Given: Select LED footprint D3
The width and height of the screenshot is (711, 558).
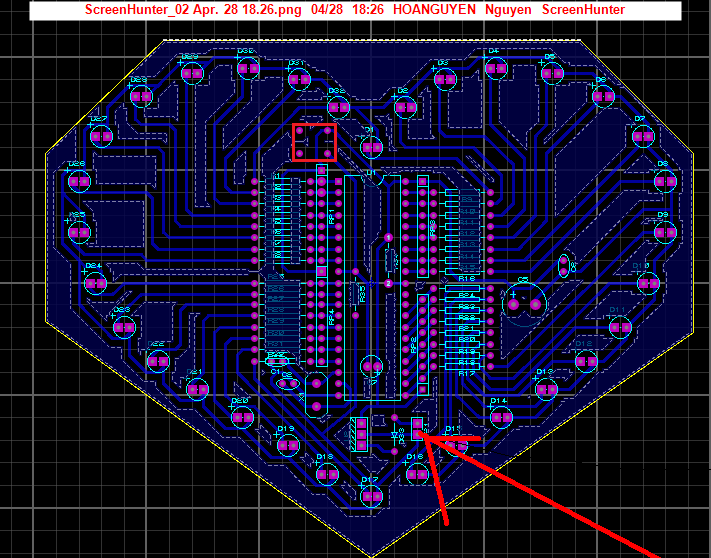Looking at the screenshot, I should point(445,80).
